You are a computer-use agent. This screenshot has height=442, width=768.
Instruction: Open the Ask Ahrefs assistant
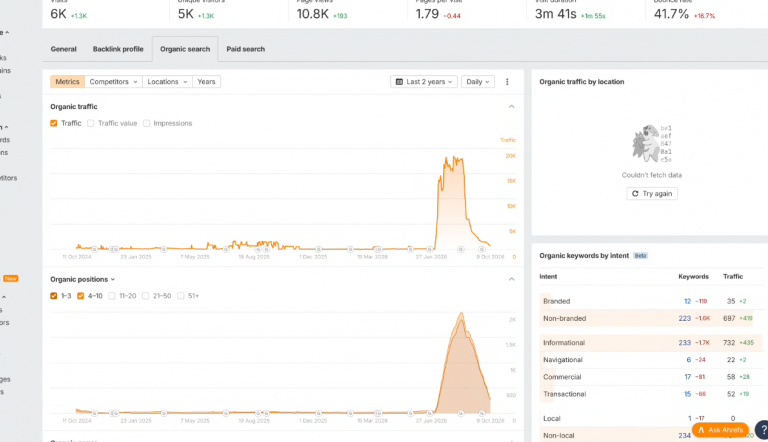pyautogui.click(x=720, y=430)
